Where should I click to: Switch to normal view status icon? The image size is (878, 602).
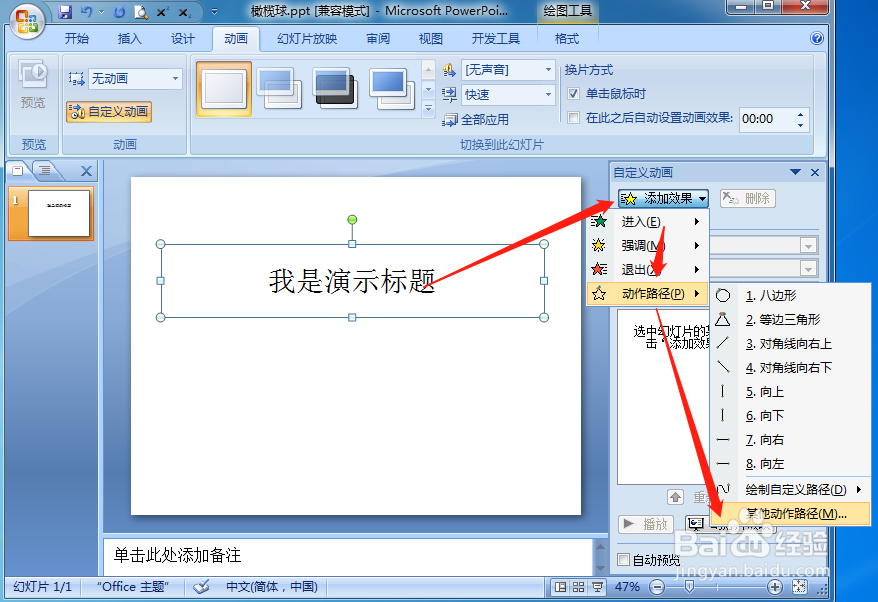pos(560,587)
